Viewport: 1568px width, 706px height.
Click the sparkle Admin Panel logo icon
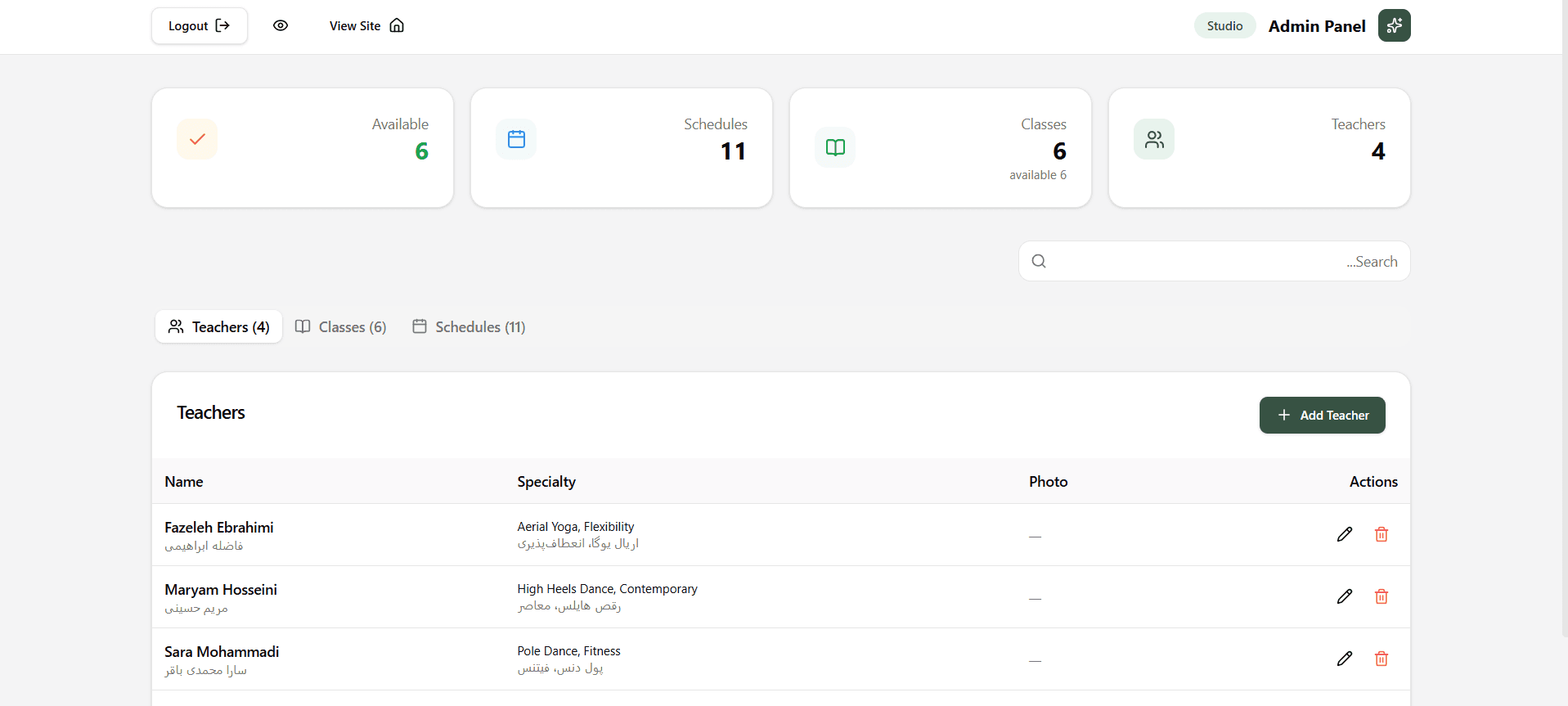coord(1394,25)
